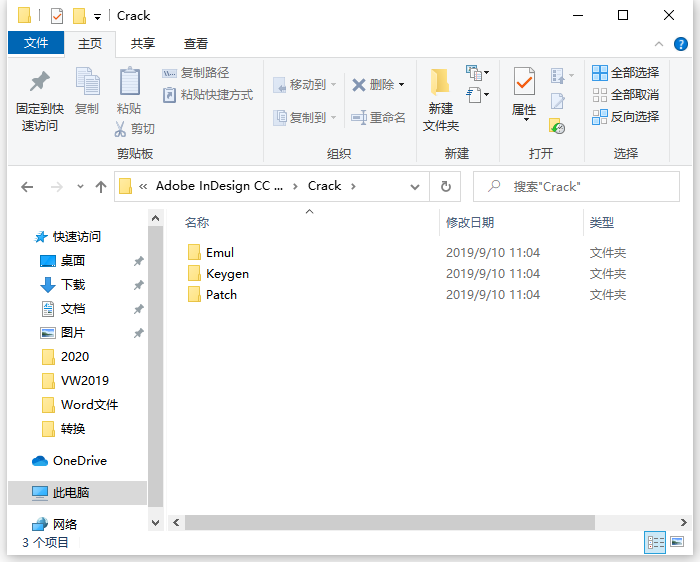Click the Copy icon in clipboard group
The height and width of the screenshot is (562, 700).
[x=87, y=81]
